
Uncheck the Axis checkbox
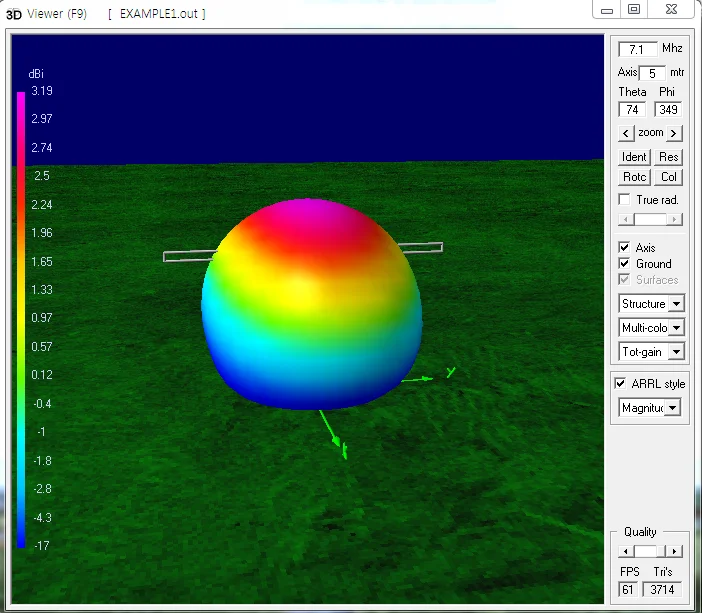625,247
